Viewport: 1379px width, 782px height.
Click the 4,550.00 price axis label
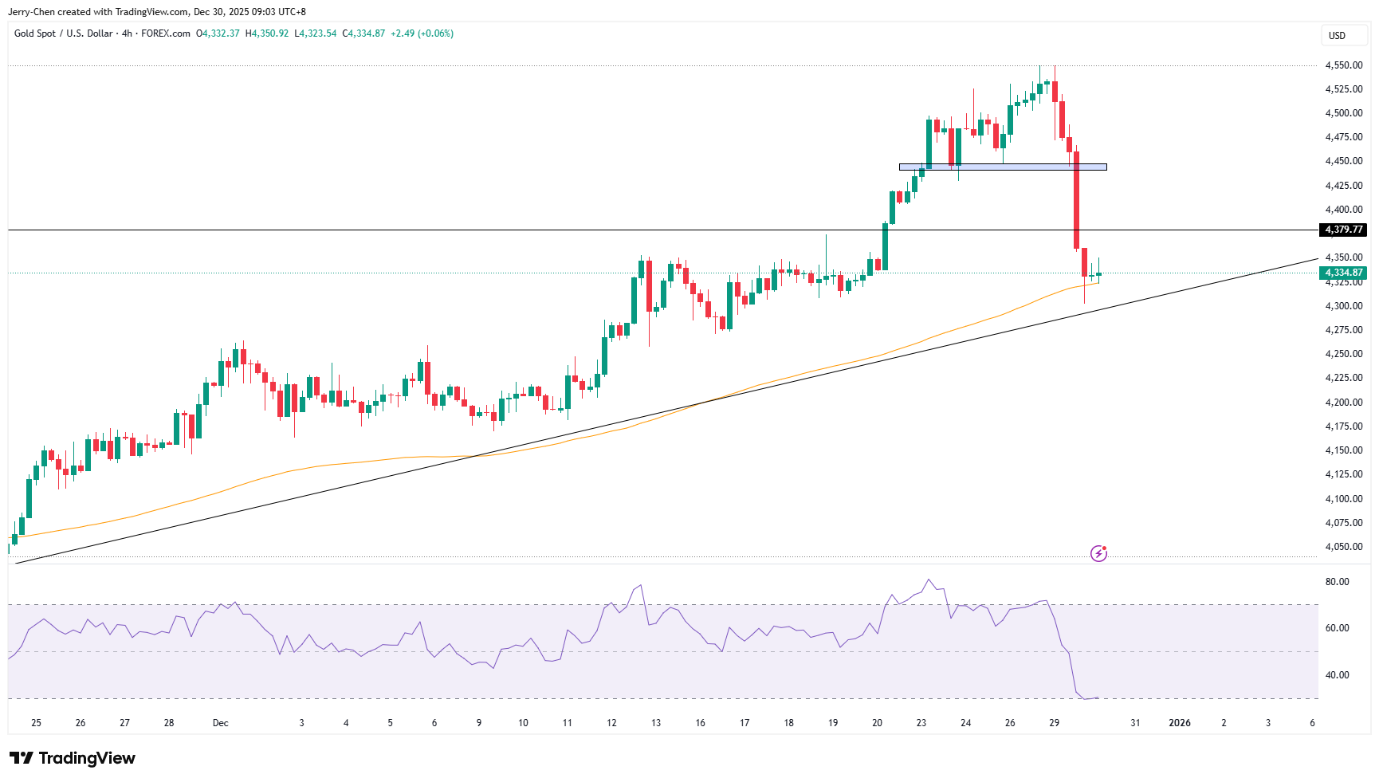(1343, 65)
